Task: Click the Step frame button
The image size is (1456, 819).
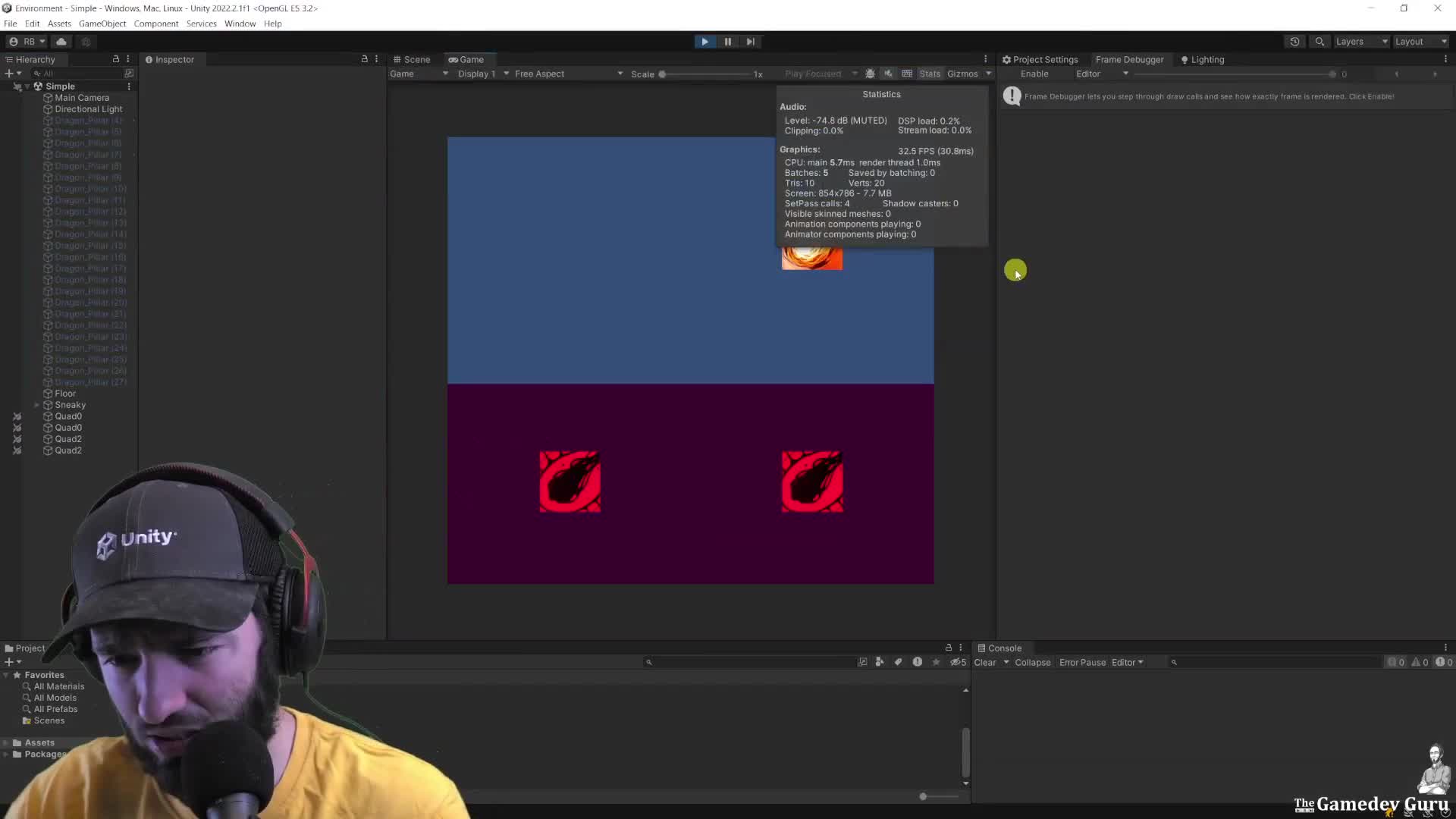Action: click(x=750, y=41)
